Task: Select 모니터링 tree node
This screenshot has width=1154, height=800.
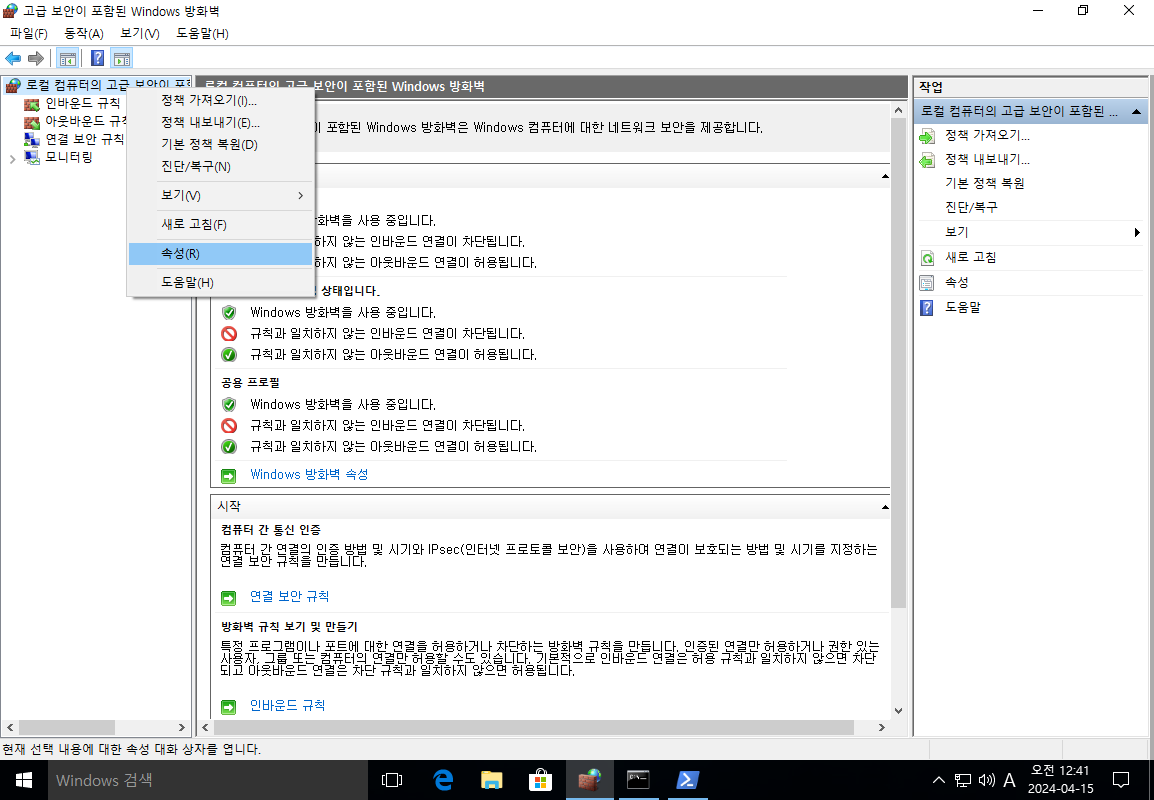Action: pyautogui.click(x=68, y=157)
